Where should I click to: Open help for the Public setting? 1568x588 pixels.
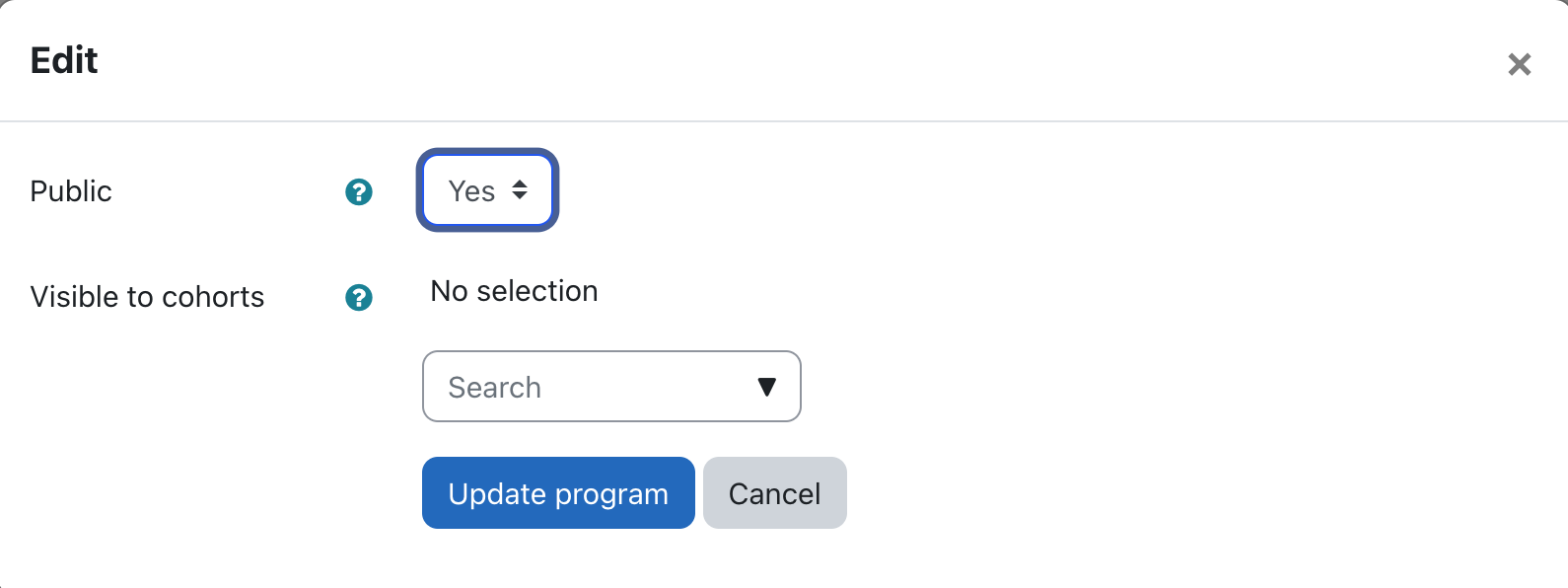(359, 192)
